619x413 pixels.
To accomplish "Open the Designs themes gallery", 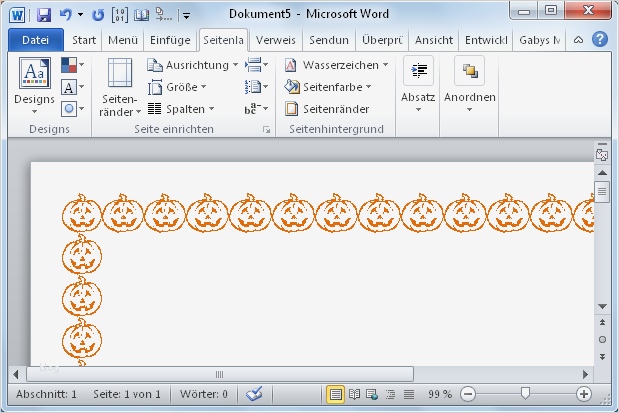I will [x=34, y=86].
